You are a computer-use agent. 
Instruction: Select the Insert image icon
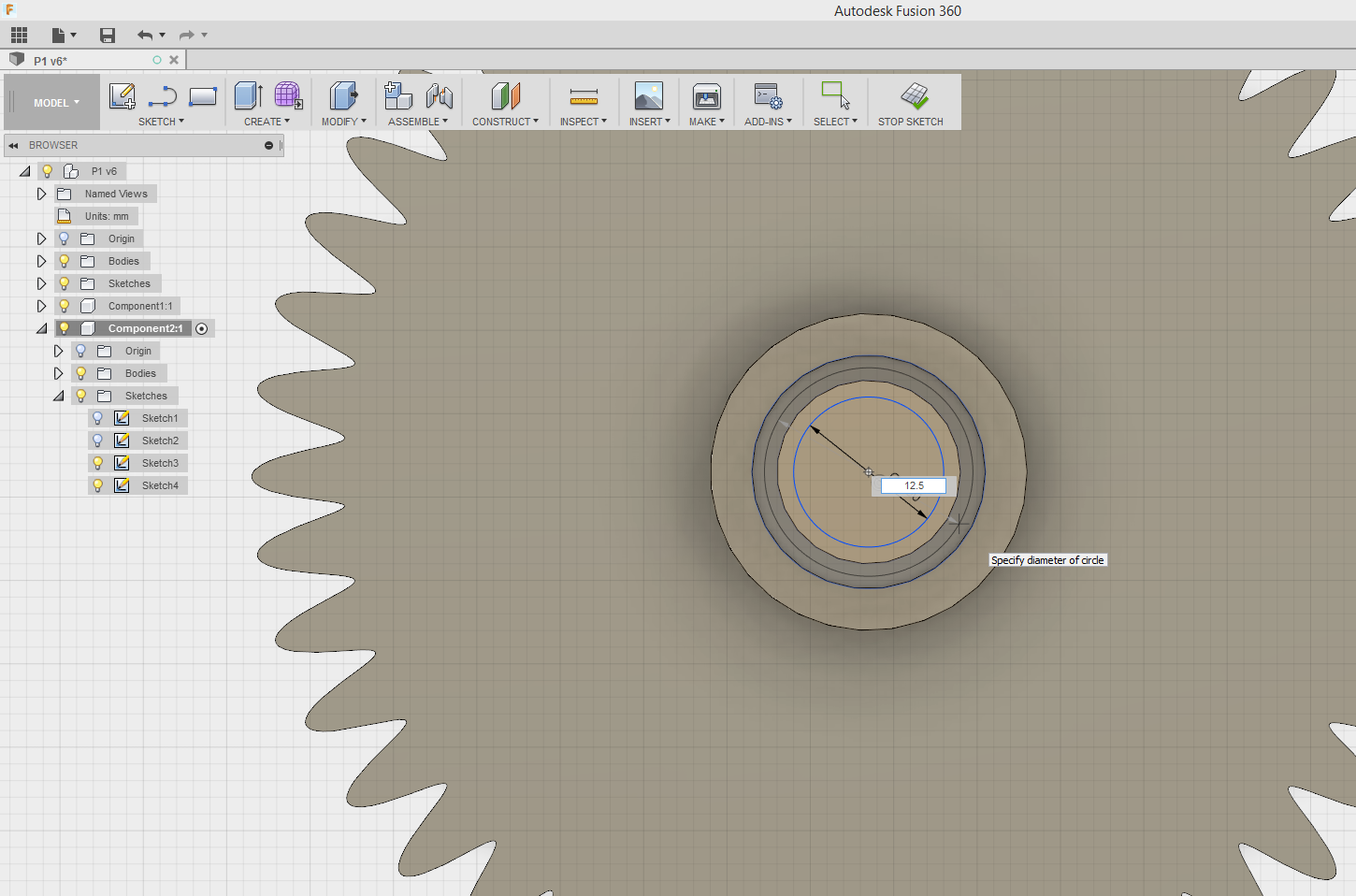click(649, 95)
